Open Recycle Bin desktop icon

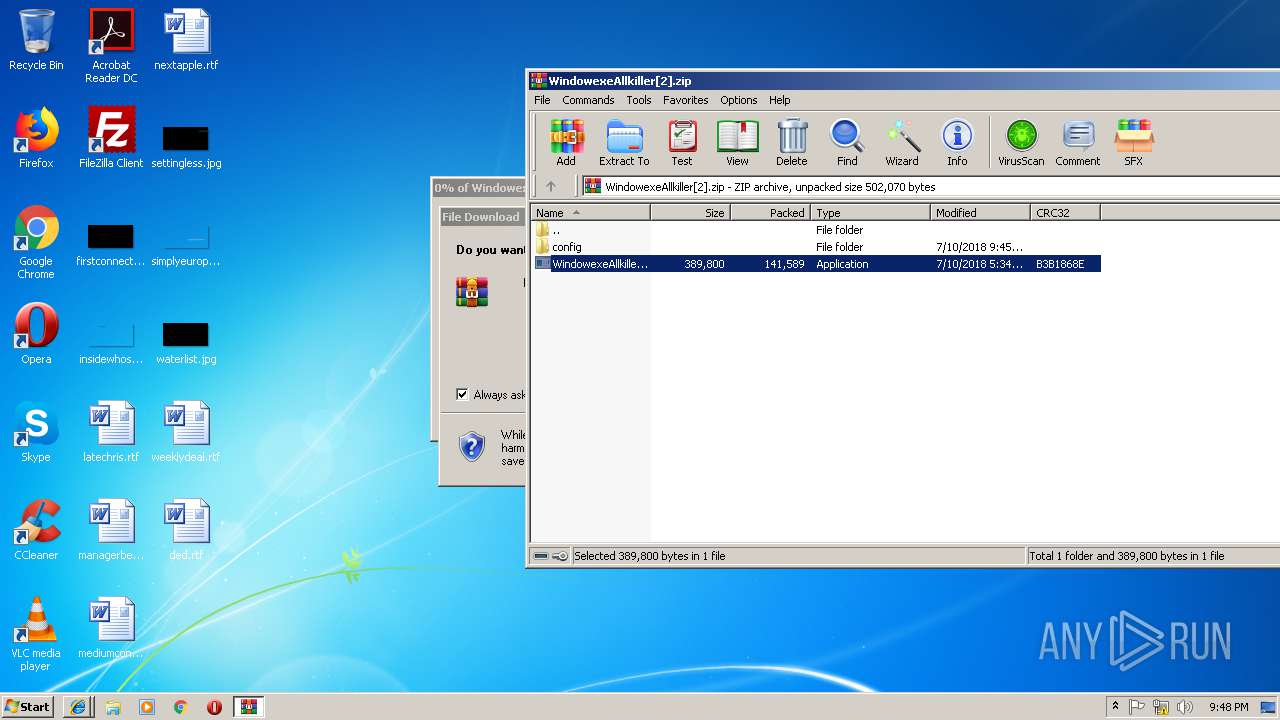[36, 40]
